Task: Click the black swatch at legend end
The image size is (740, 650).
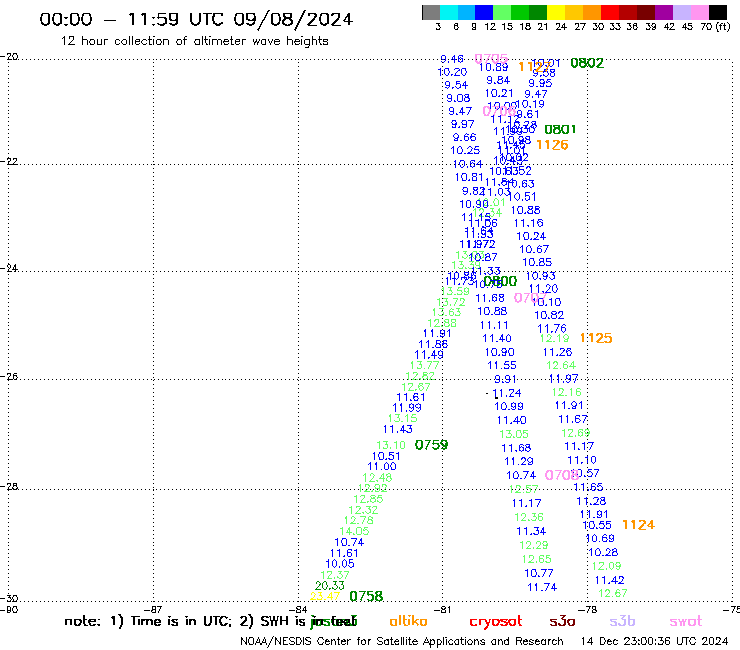Action: tap(718, 12)
